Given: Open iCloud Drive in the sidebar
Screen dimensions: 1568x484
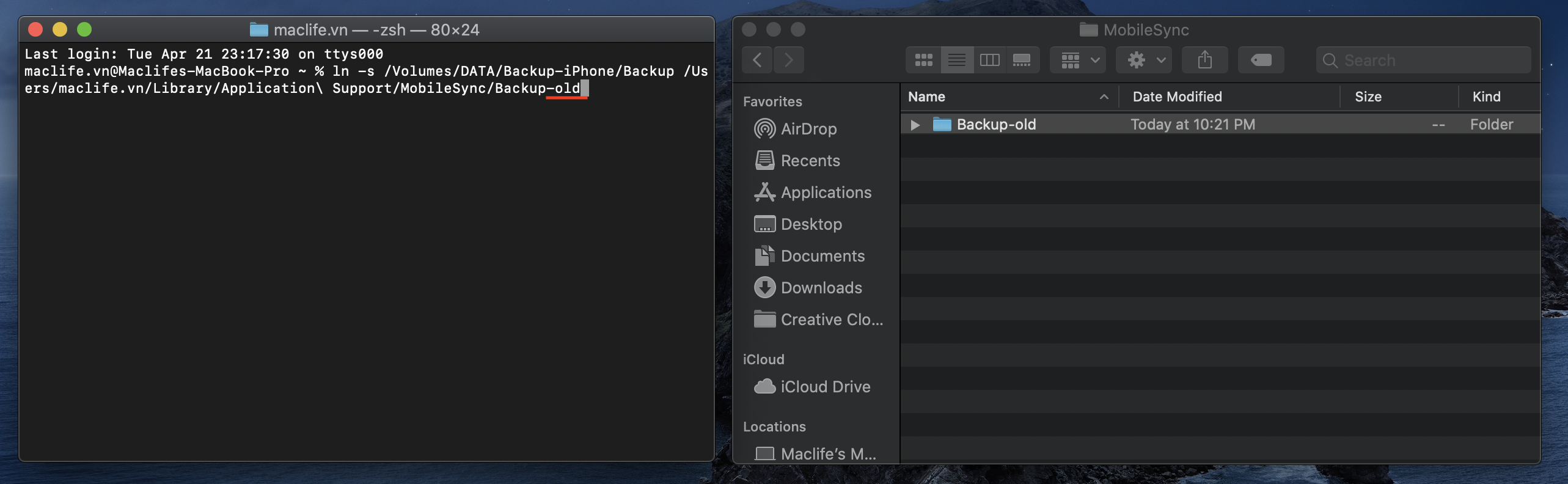Looking at the screenshot, I should 825,387.
